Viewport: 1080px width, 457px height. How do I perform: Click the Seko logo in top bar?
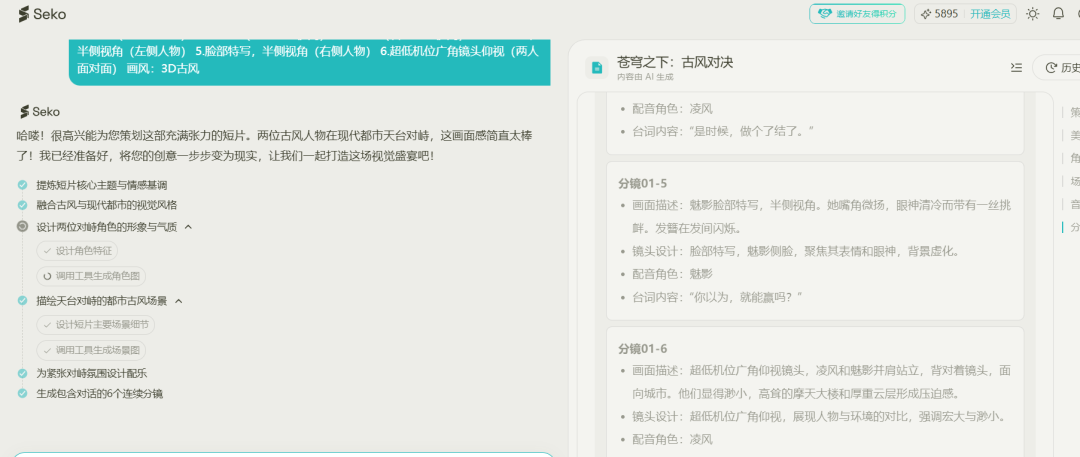[42, 14]
